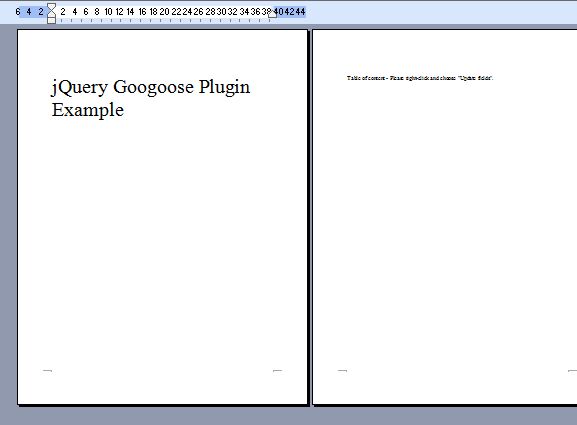Click the word 'Example' on first page
577x425 pixels.
point(88,110)
